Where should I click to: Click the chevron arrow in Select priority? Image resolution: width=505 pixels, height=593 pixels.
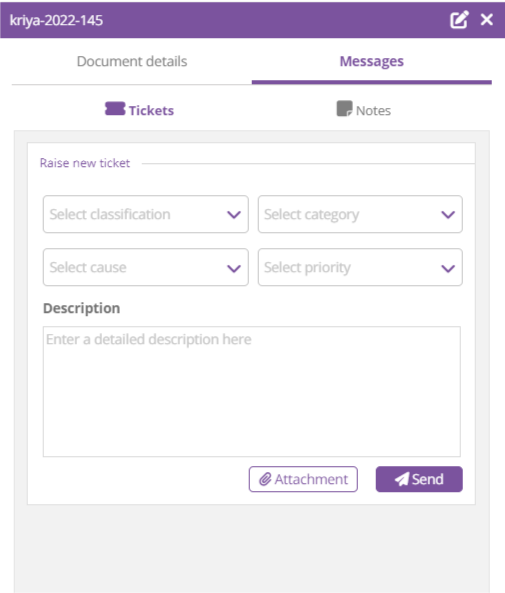(448, 269)
